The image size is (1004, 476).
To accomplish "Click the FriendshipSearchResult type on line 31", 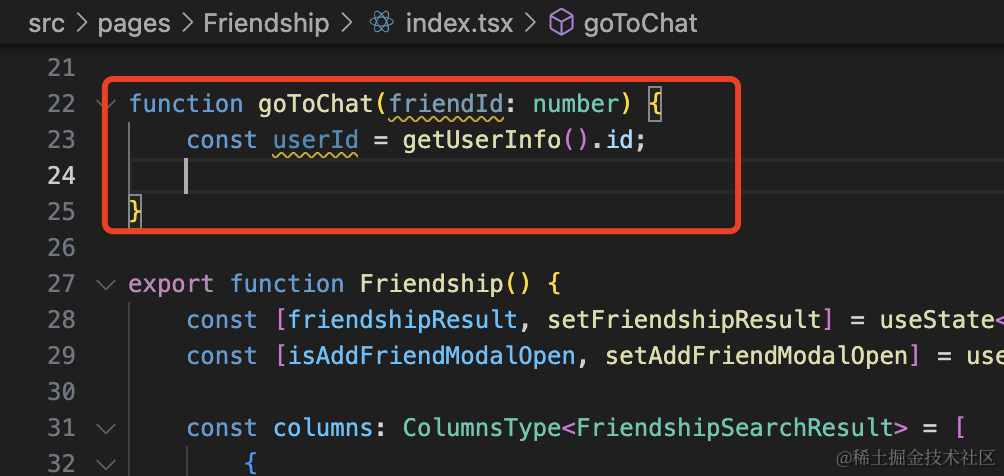I will [735, 428].
